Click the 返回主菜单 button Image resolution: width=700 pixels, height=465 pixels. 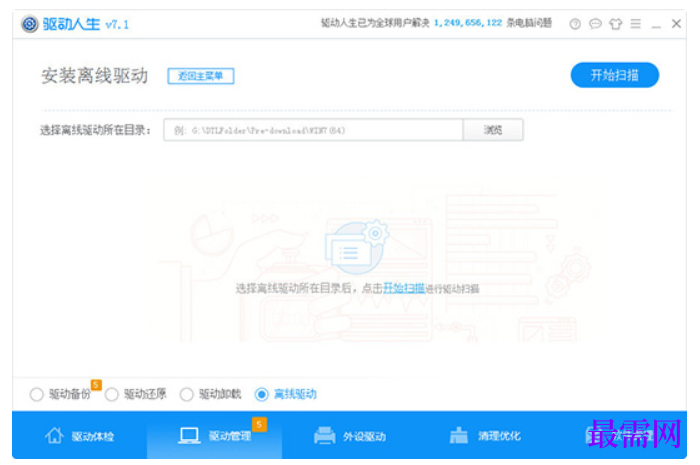tap(201, 76)
